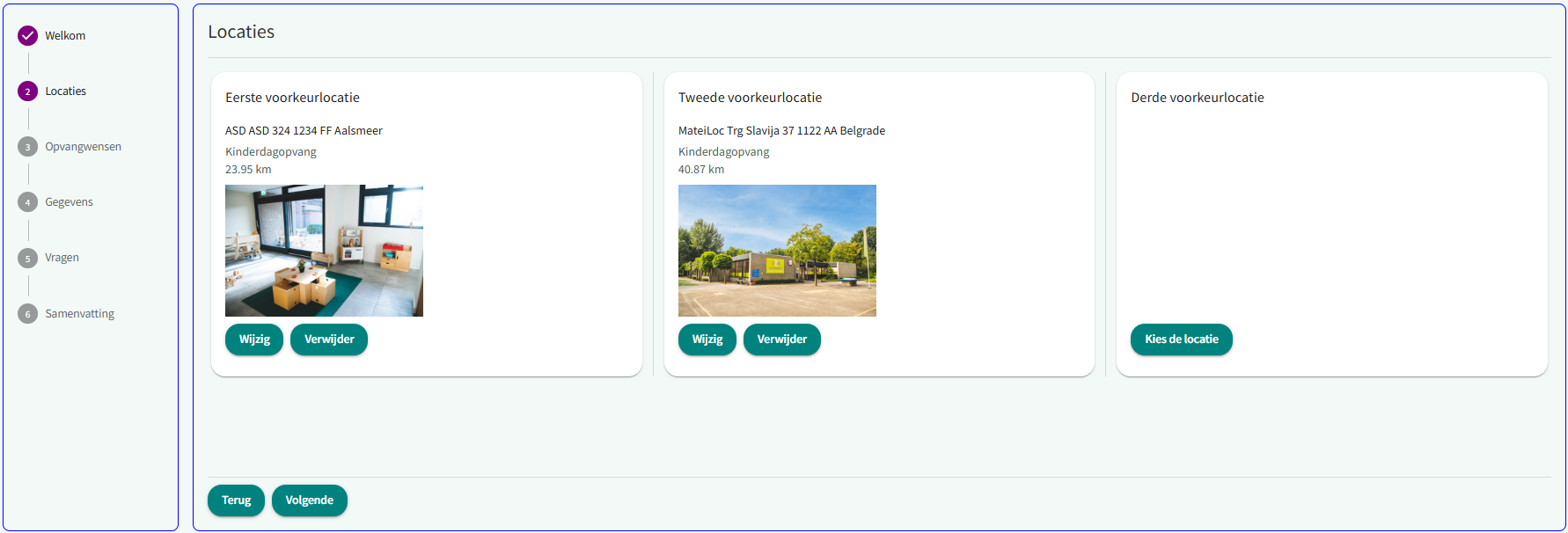Click the step 5 Vragen circle icon
The width and height of the screenshot is (1568, 533).
[x=27, y=258]
